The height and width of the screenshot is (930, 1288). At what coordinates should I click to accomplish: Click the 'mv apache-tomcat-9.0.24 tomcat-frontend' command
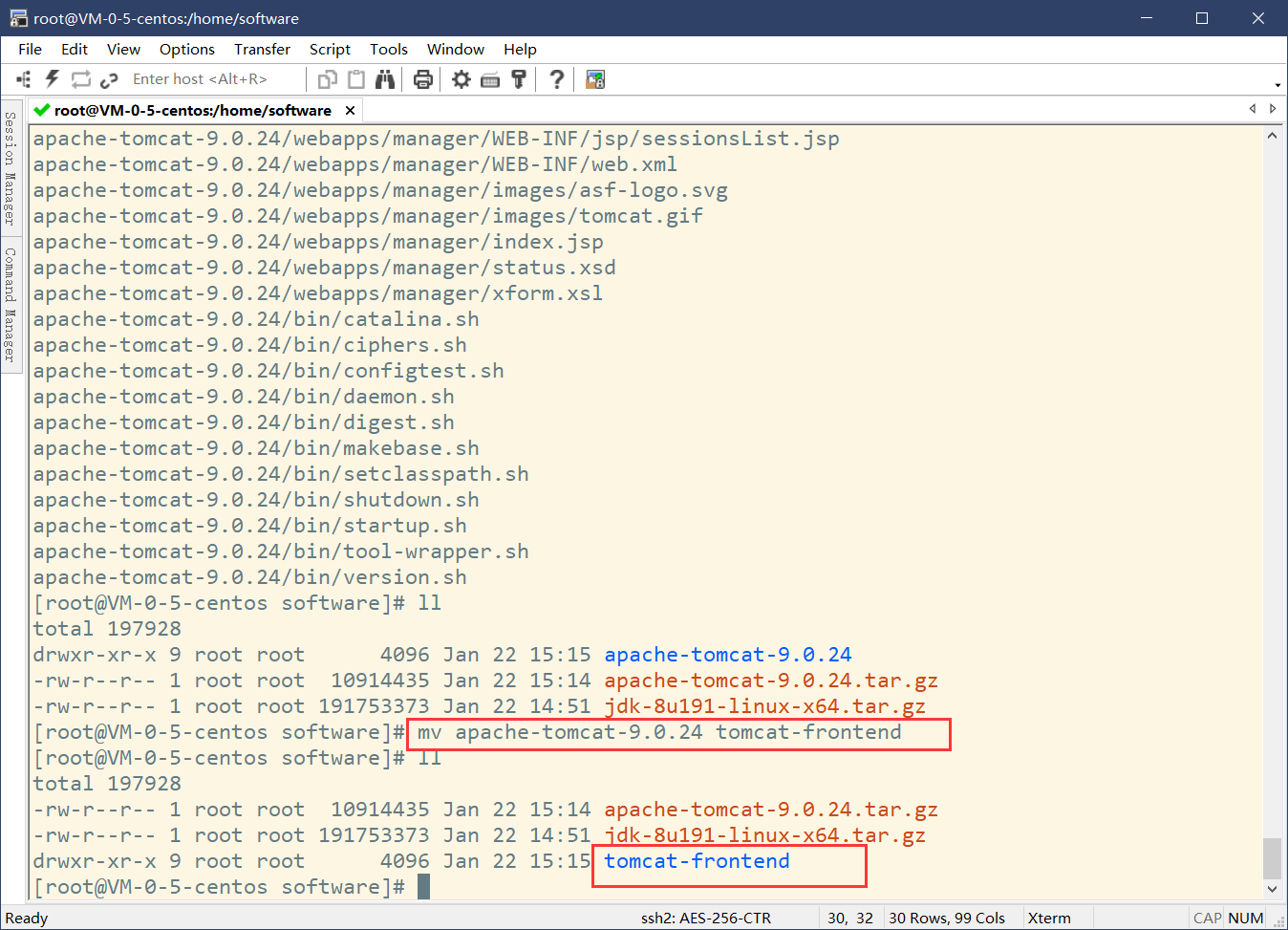pos(659,732)
